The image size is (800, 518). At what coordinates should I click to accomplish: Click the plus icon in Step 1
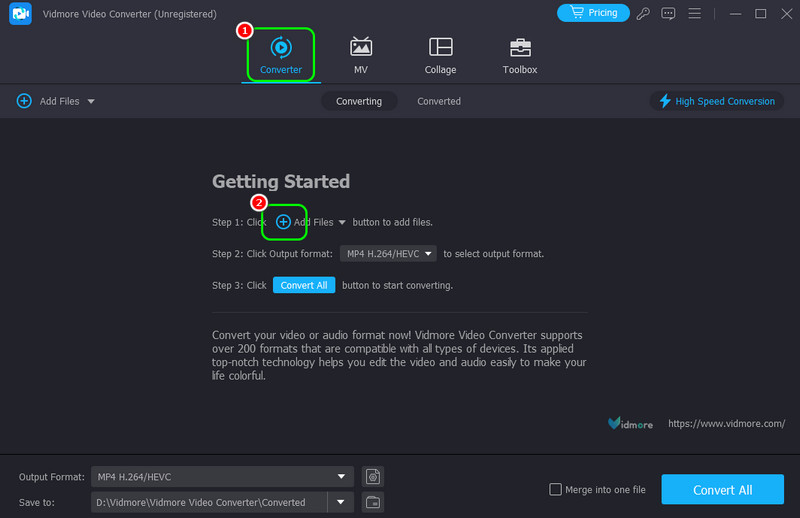click(283, 222)
